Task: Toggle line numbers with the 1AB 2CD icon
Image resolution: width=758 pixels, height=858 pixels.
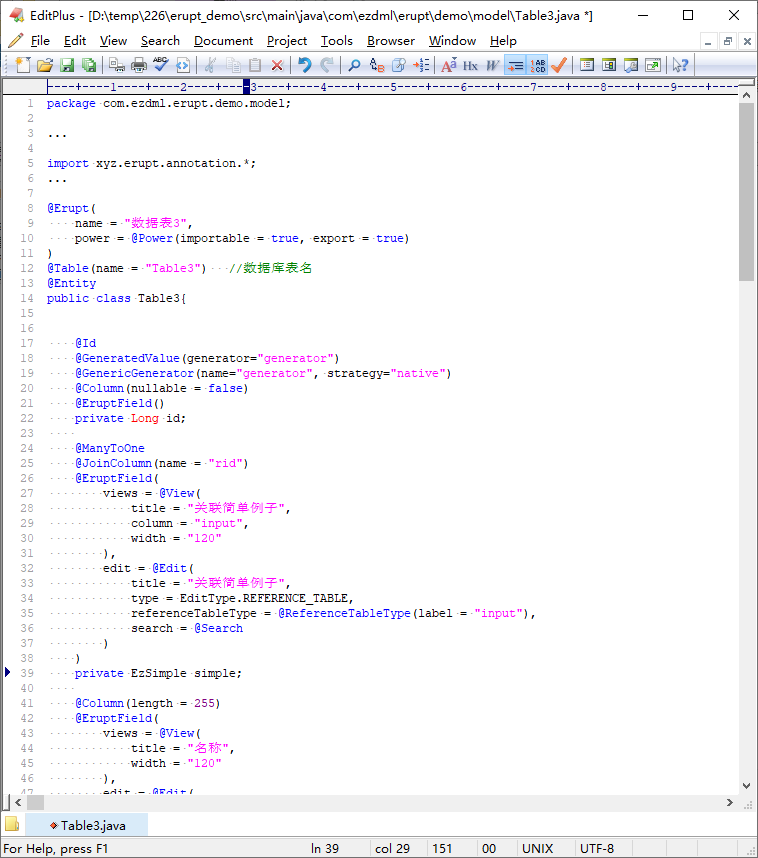Action: 537,65
